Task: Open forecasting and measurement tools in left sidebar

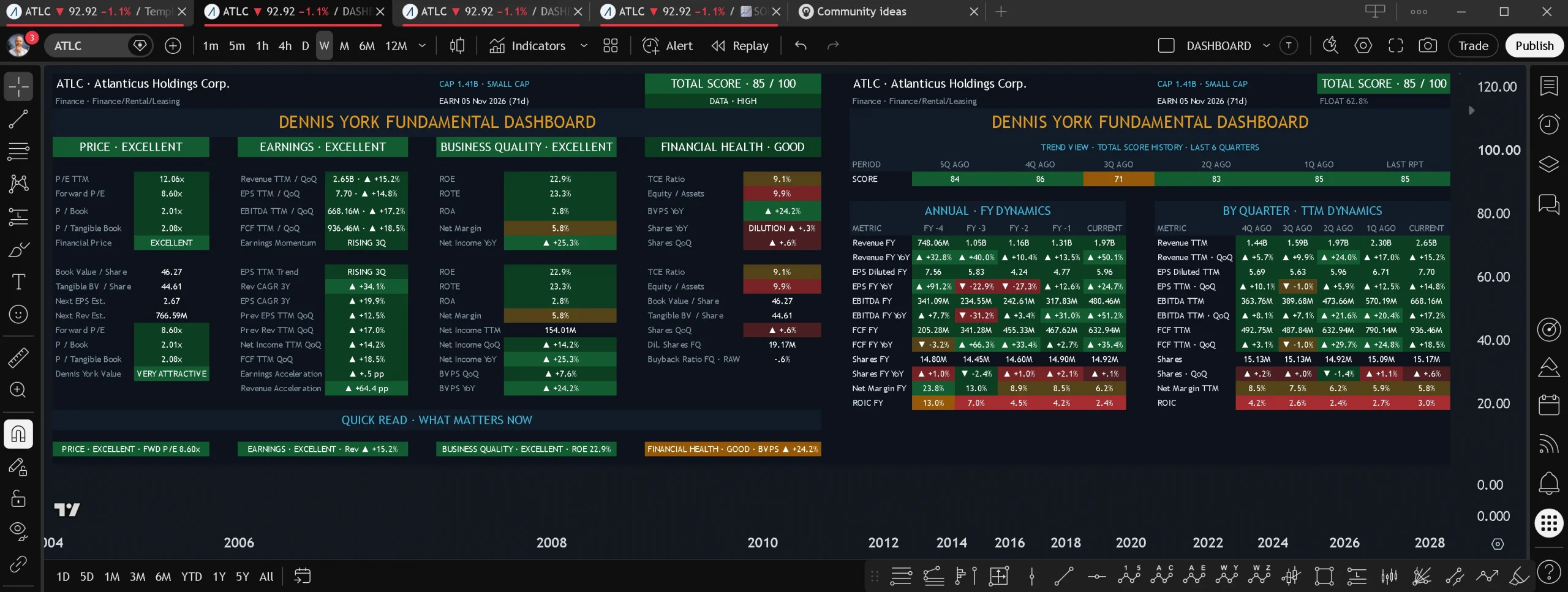Action: (18, 216)
